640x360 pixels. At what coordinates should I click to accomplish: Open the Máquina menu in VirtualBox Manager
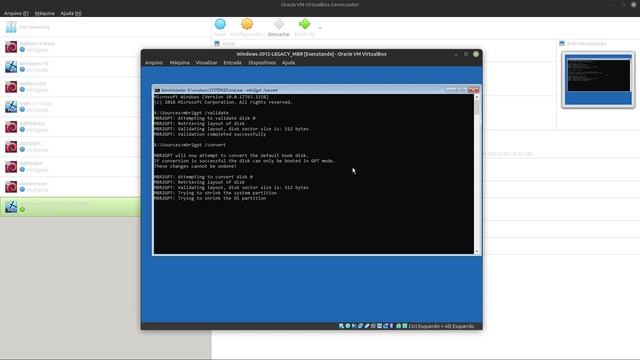[44, 13]
